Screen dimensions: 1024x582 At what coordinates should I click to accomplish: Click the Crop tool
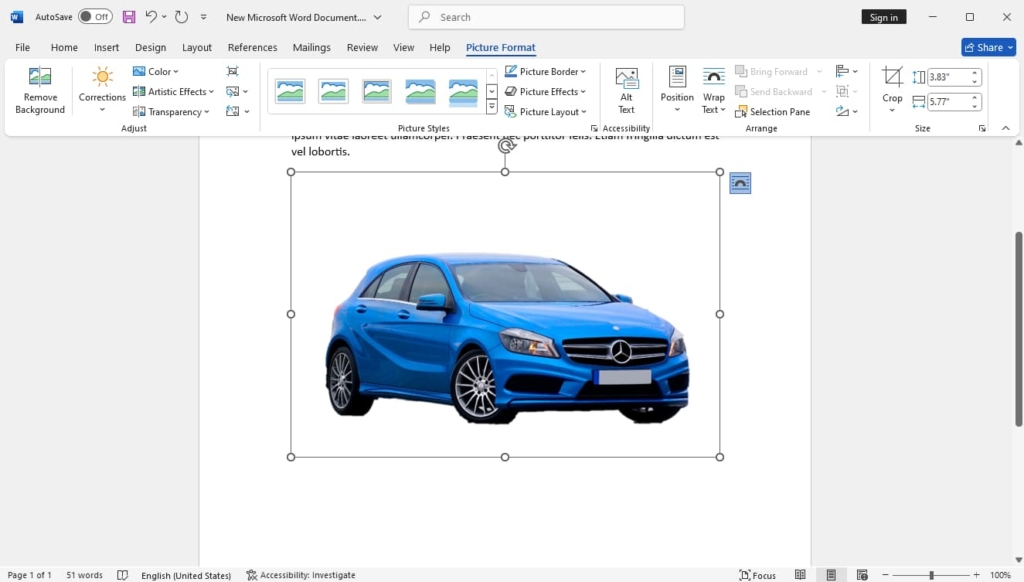[x=892, y=91]
